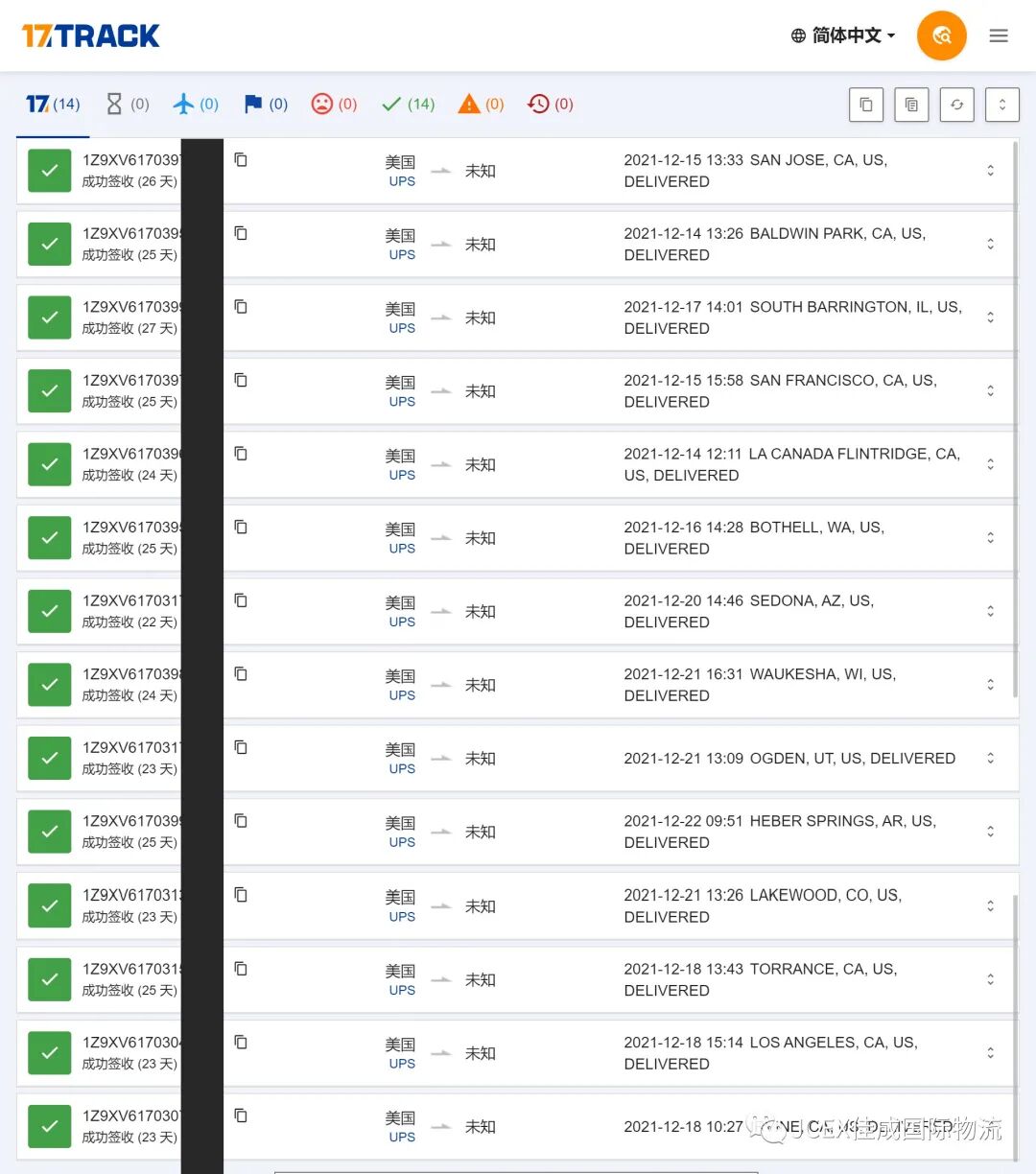The image size is (1036, 1174).
Task: Copy tracking number of SOUTH BARRINGTON row
Action: coord(241,306)
